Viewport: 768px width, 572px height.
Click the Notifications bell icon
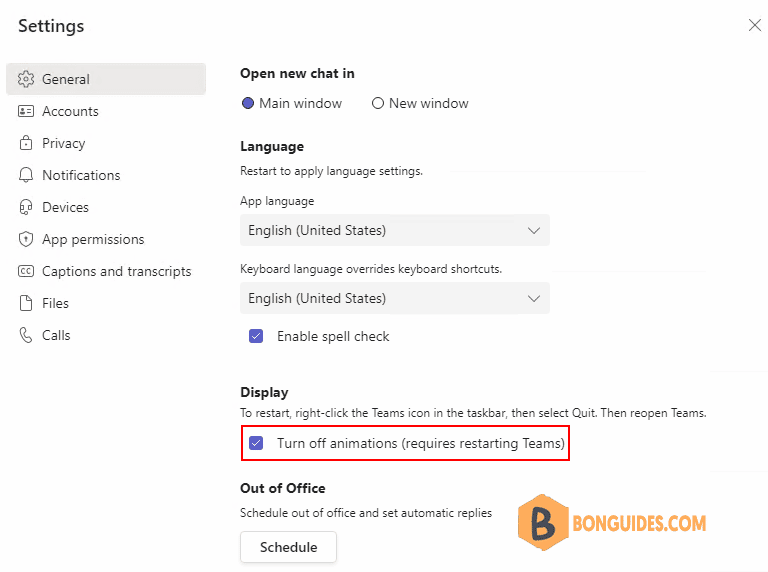coord(26,175)
